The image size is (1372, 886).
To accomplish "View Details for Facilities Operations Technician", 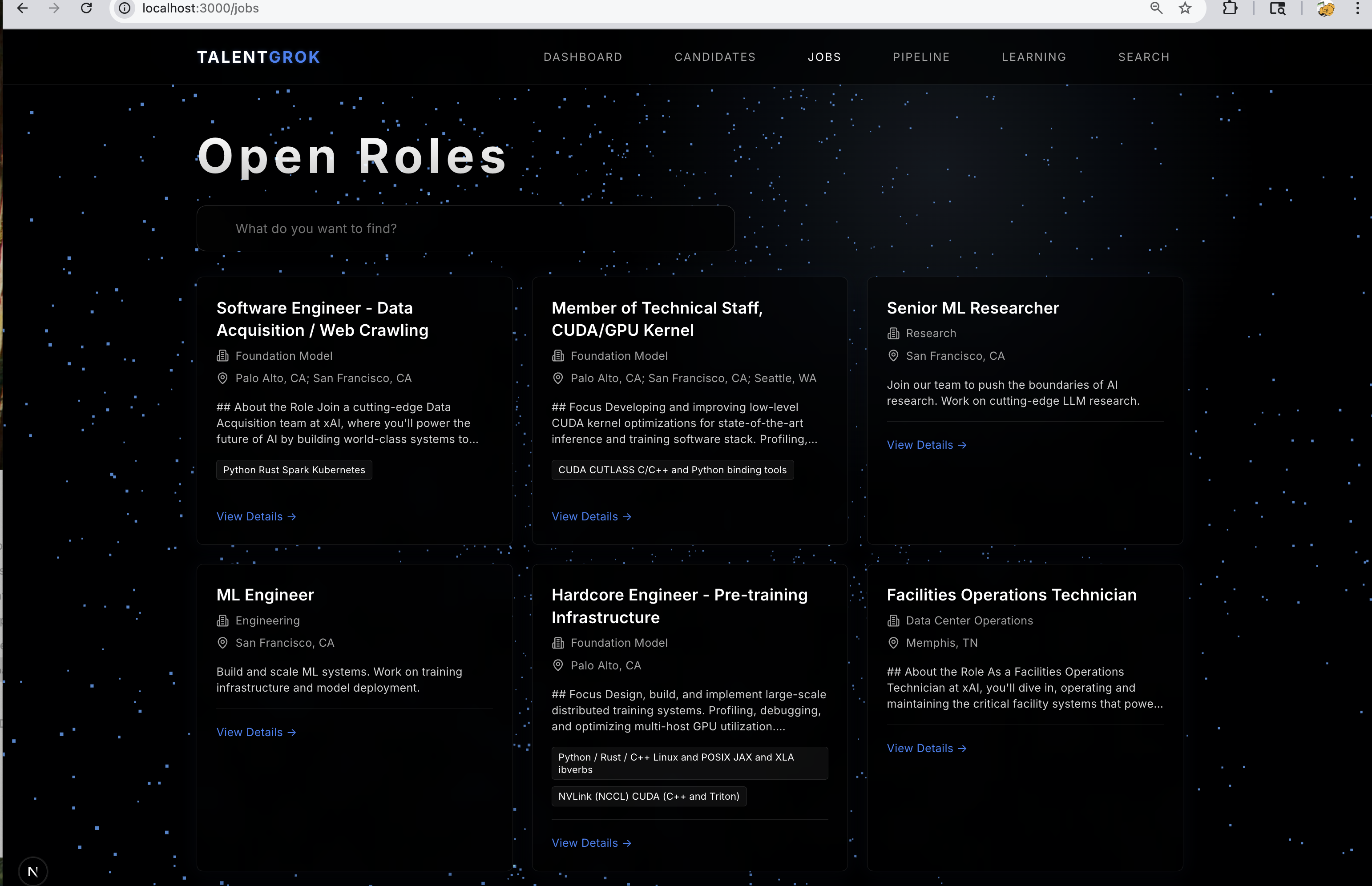I will click(926, 748).
